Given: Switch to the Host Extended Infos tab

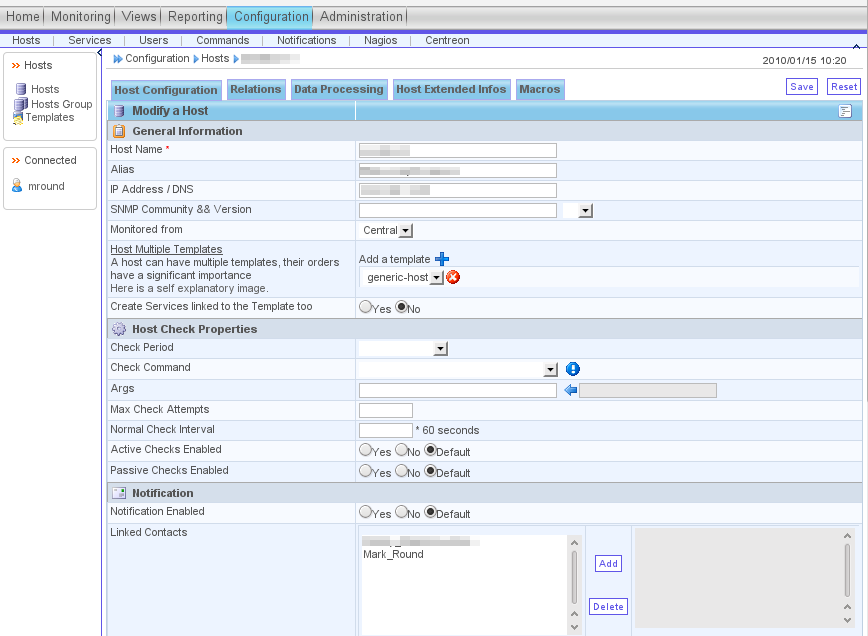Looking at the screenshot, I should pyautogui.click(x=451, y=89).
